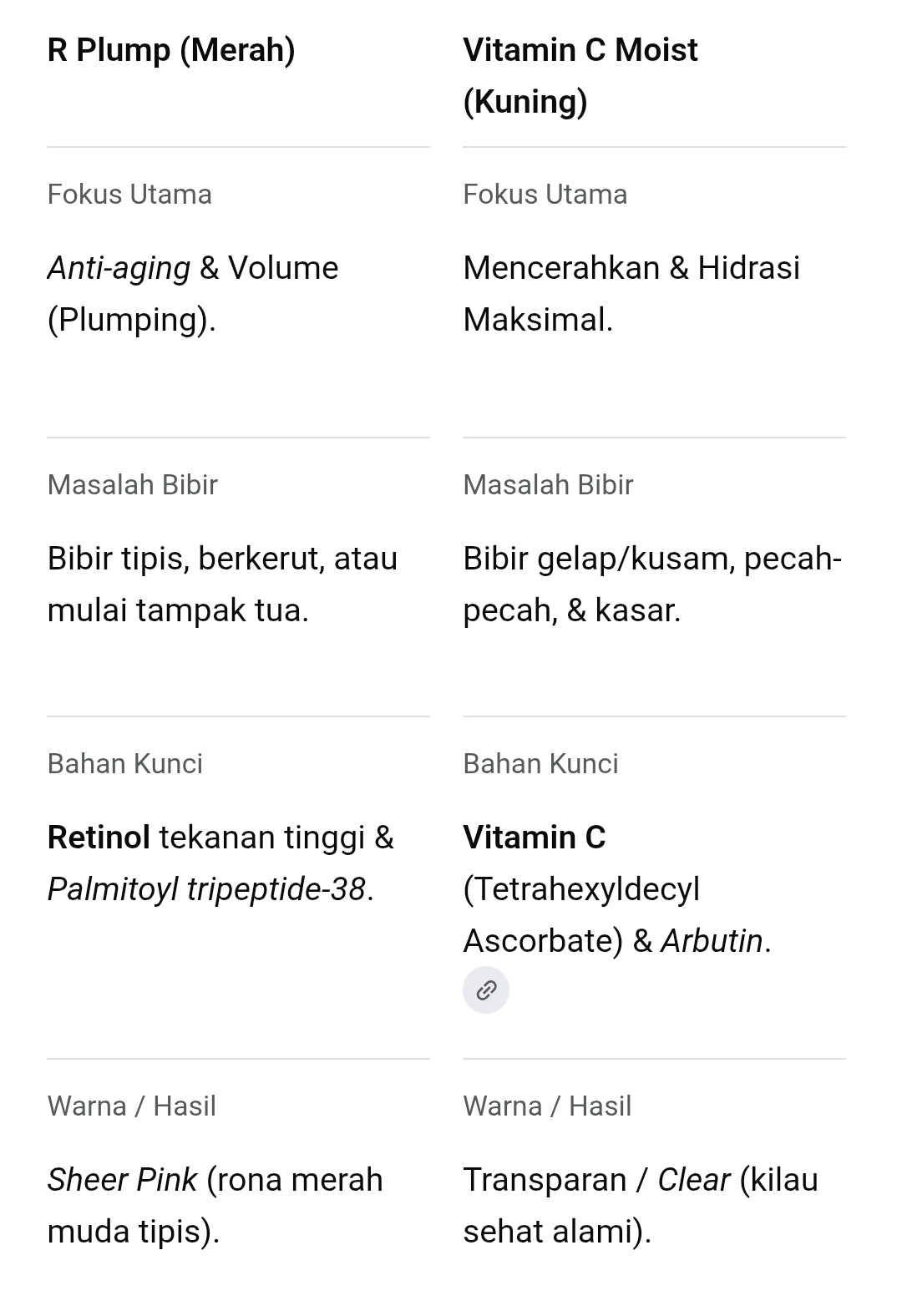Click the right Fokus Utama label
902x1316 pixels.
pos(545,195)
